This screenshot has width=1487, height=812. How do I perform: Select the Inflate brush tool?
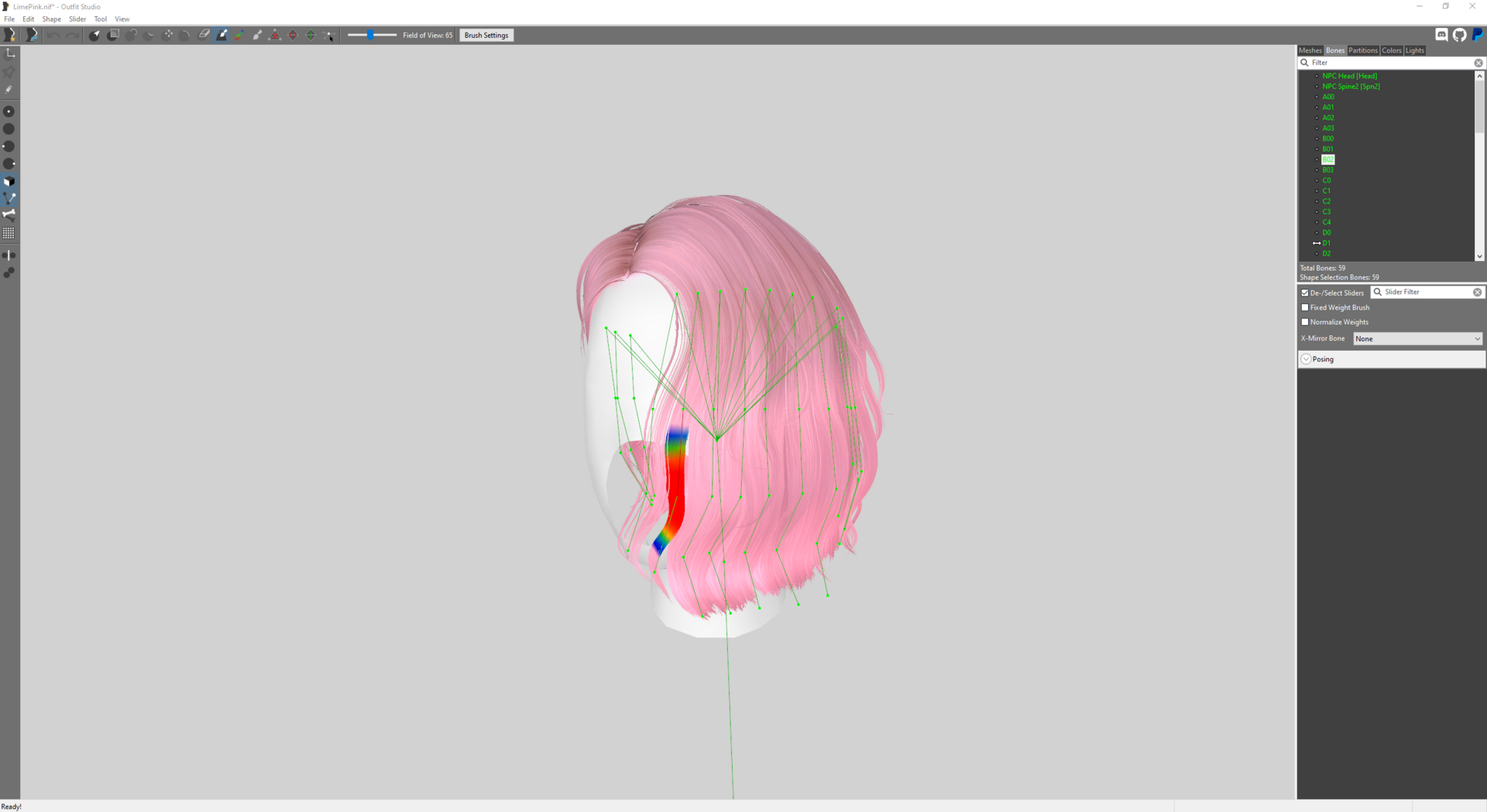point(132,35)
